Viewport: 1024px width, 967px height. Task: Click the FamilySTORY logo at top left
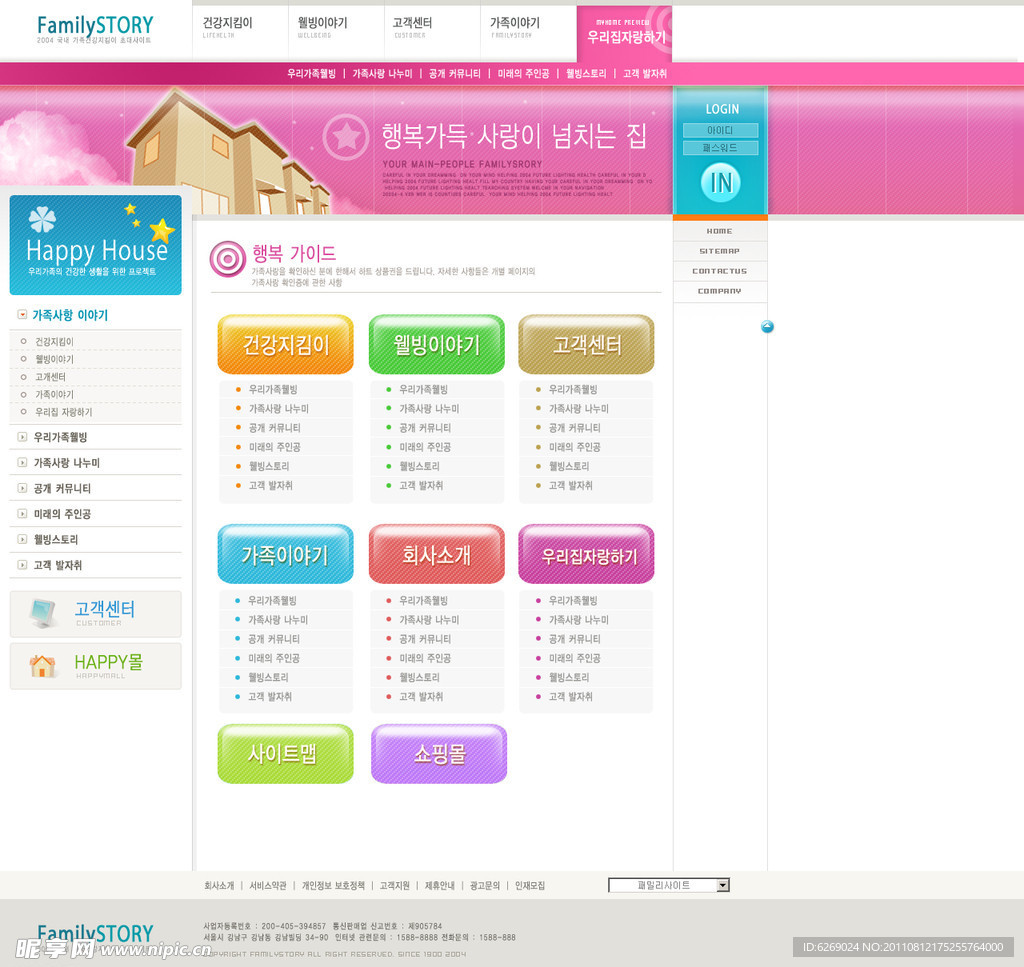pyautogui.click(x=95, y=27)
